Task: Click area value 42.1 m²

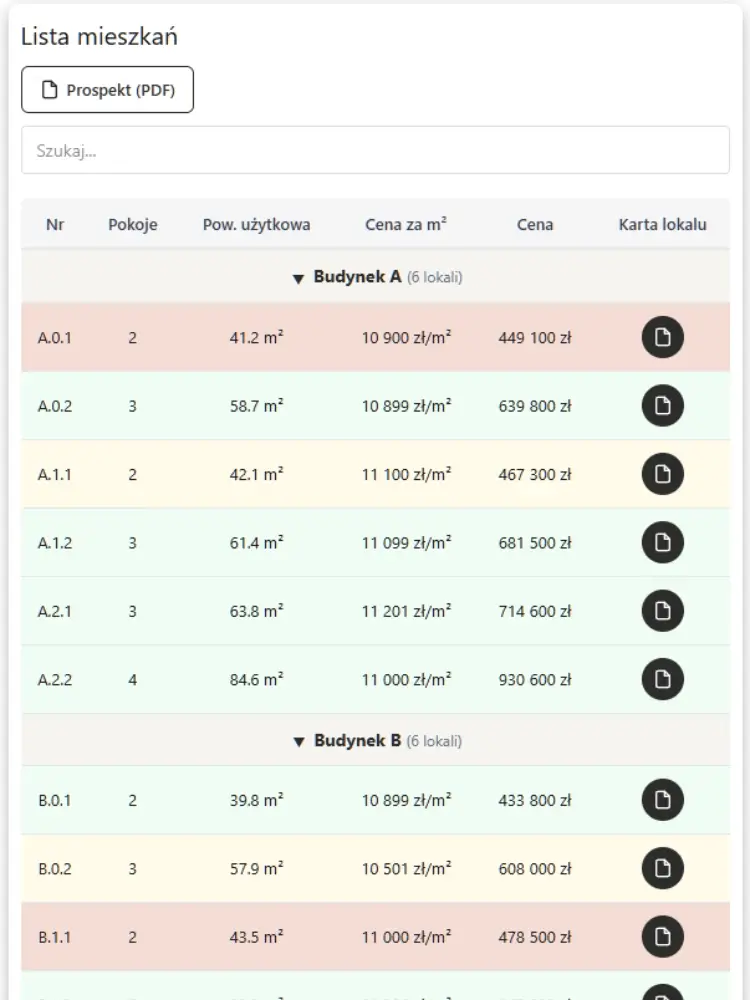Action: [256, 474]
